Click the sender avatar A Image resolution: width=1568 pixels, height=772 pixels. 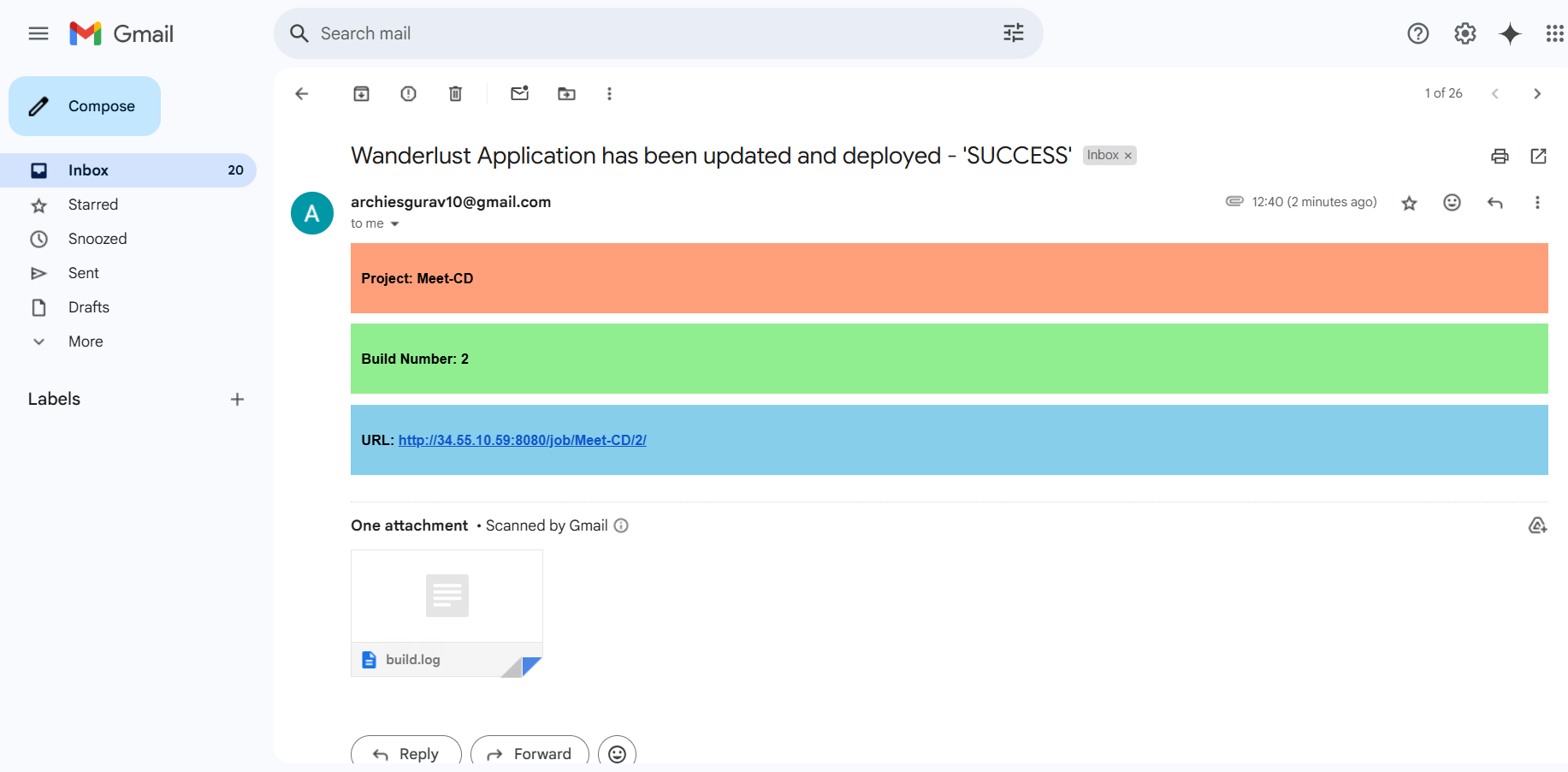point(312,213)
